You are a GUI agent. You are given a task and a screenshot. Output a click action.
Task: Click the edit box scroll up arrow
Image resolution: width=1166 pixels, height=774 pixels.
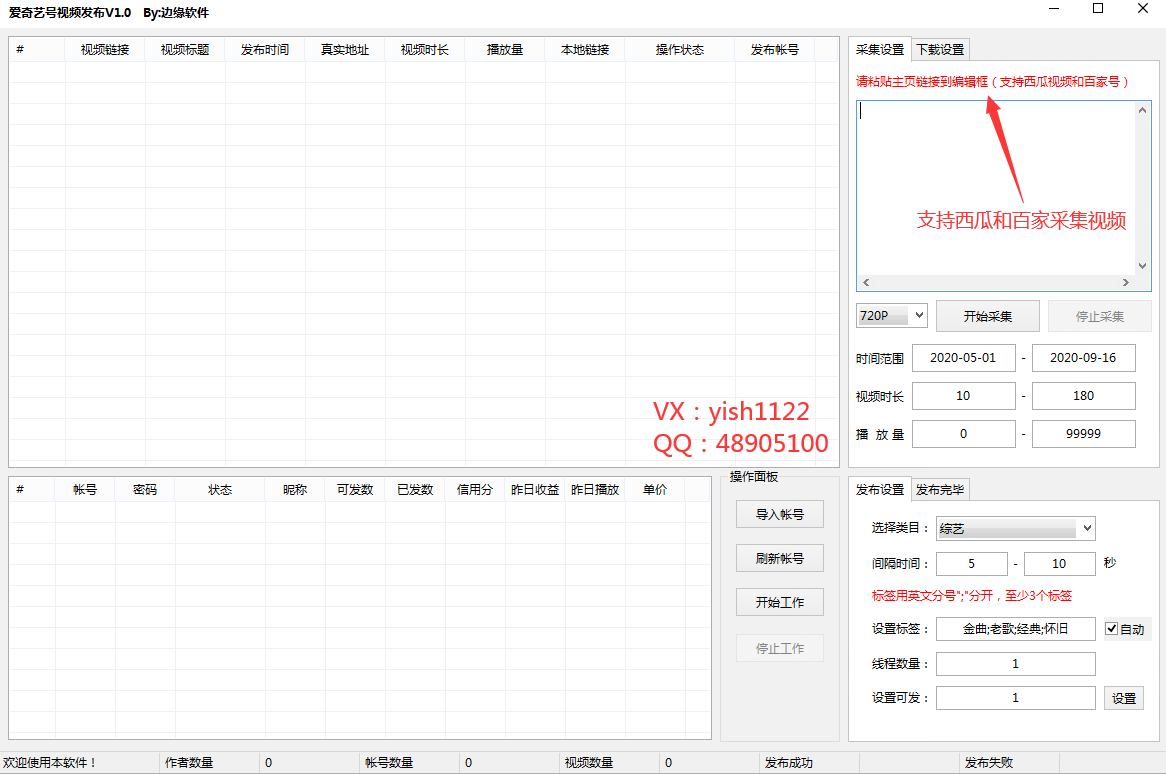point(1142,110)
